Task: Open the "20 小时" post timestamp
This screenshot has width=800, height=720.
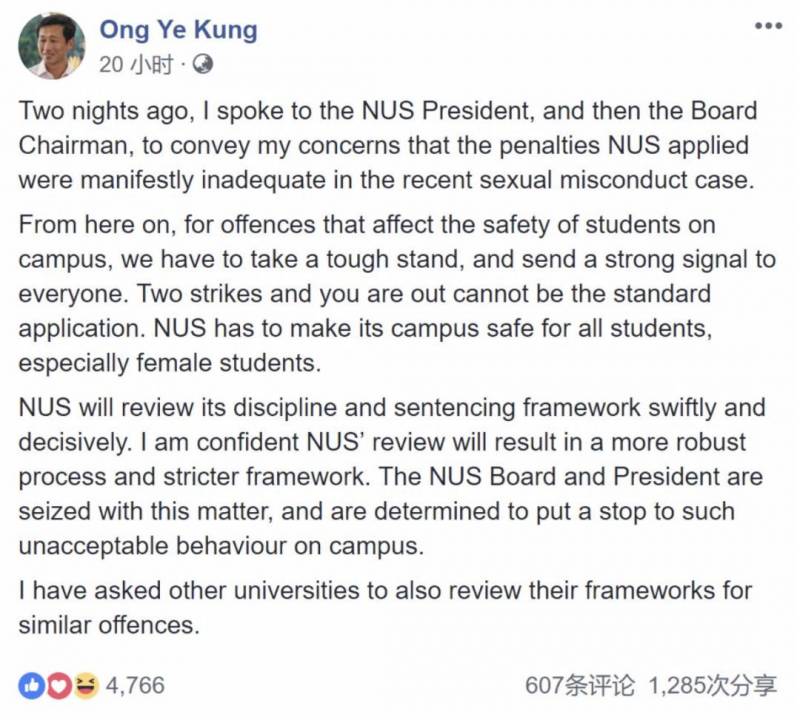Action: [x=135, y=65]
